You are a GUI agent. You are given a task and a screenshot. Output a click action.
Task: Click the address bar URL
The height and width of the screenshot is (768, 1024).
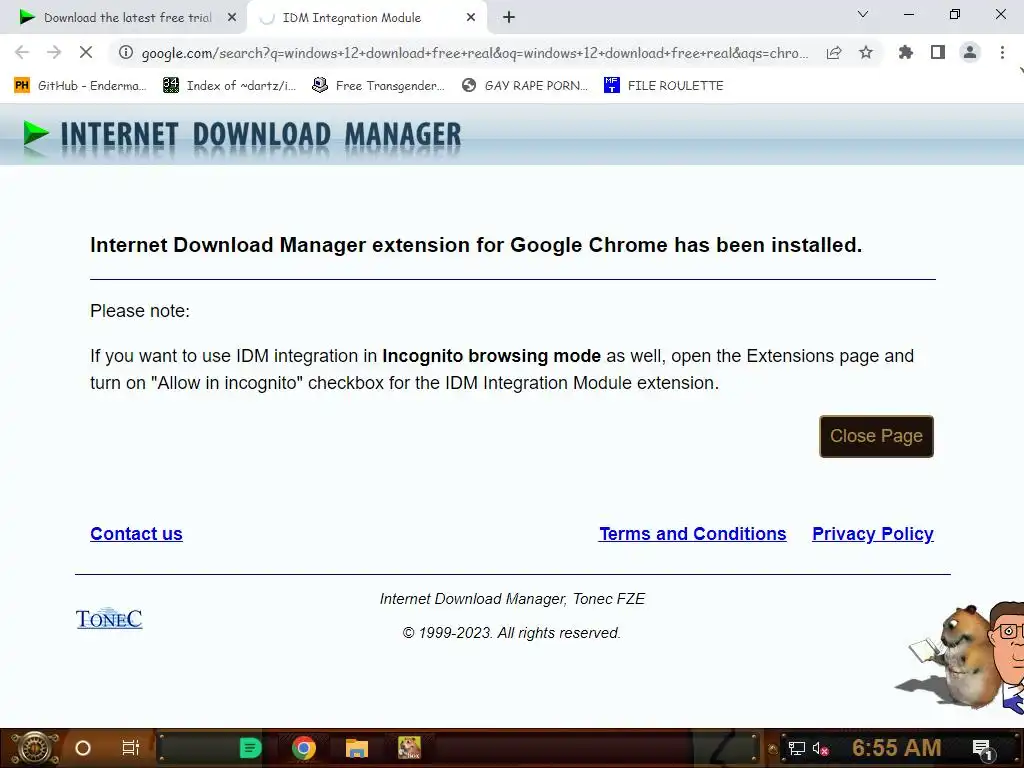pyautogui.click(x=475, y=53)
